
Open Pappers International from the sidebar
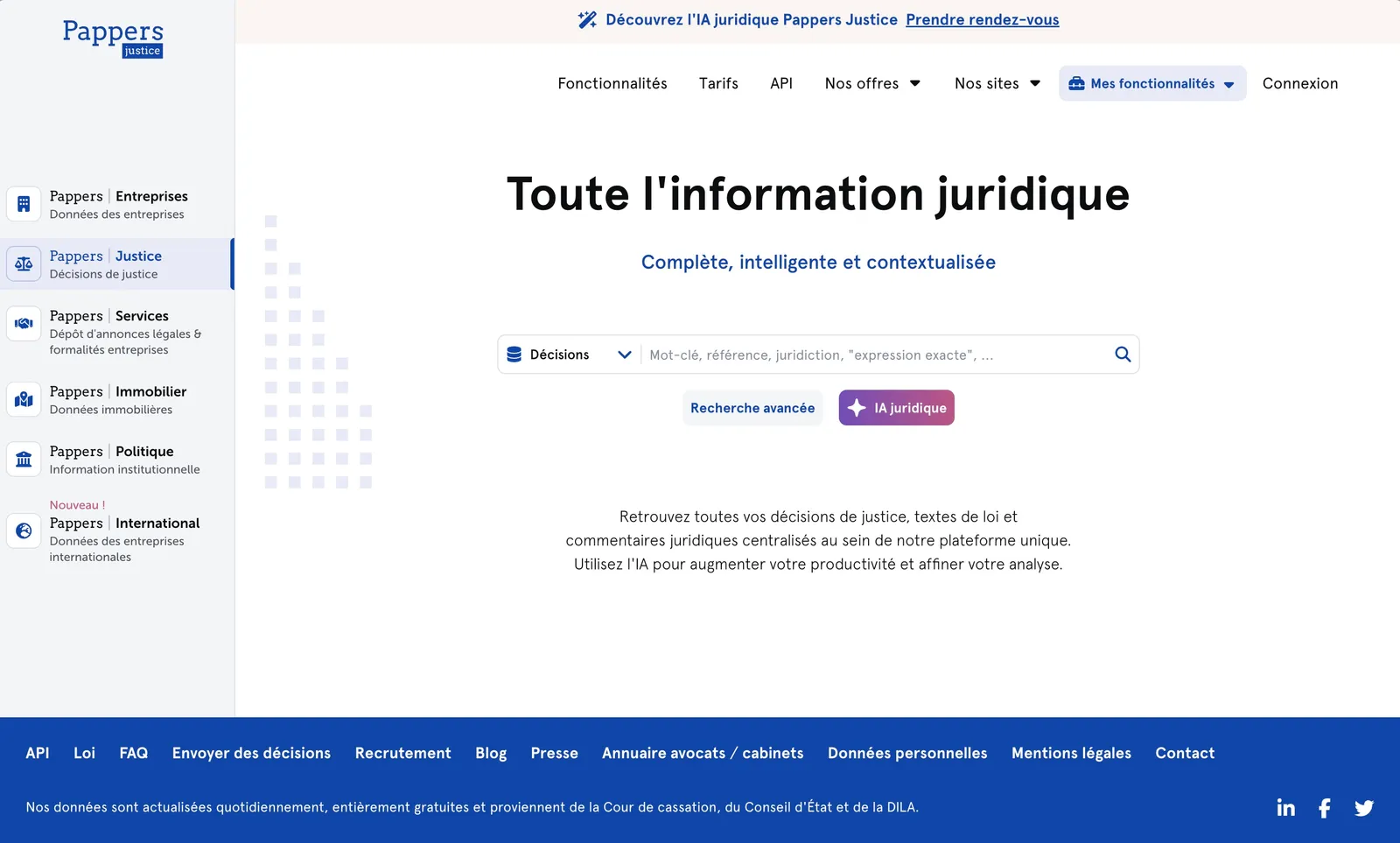tap(117, 530)
